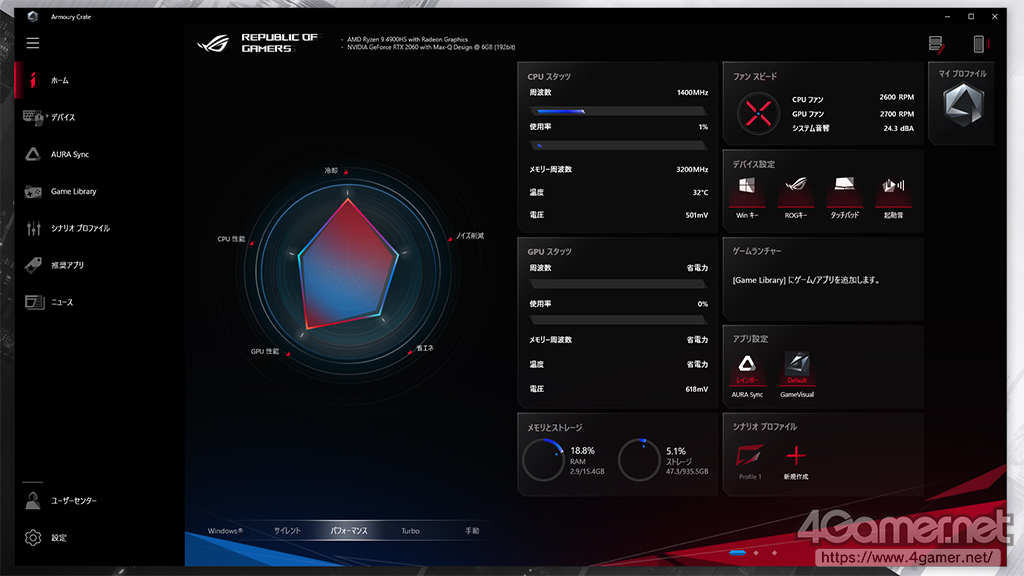Click the CPU 使用率 progress bar
1024x576 pixels.
point(618,145)
